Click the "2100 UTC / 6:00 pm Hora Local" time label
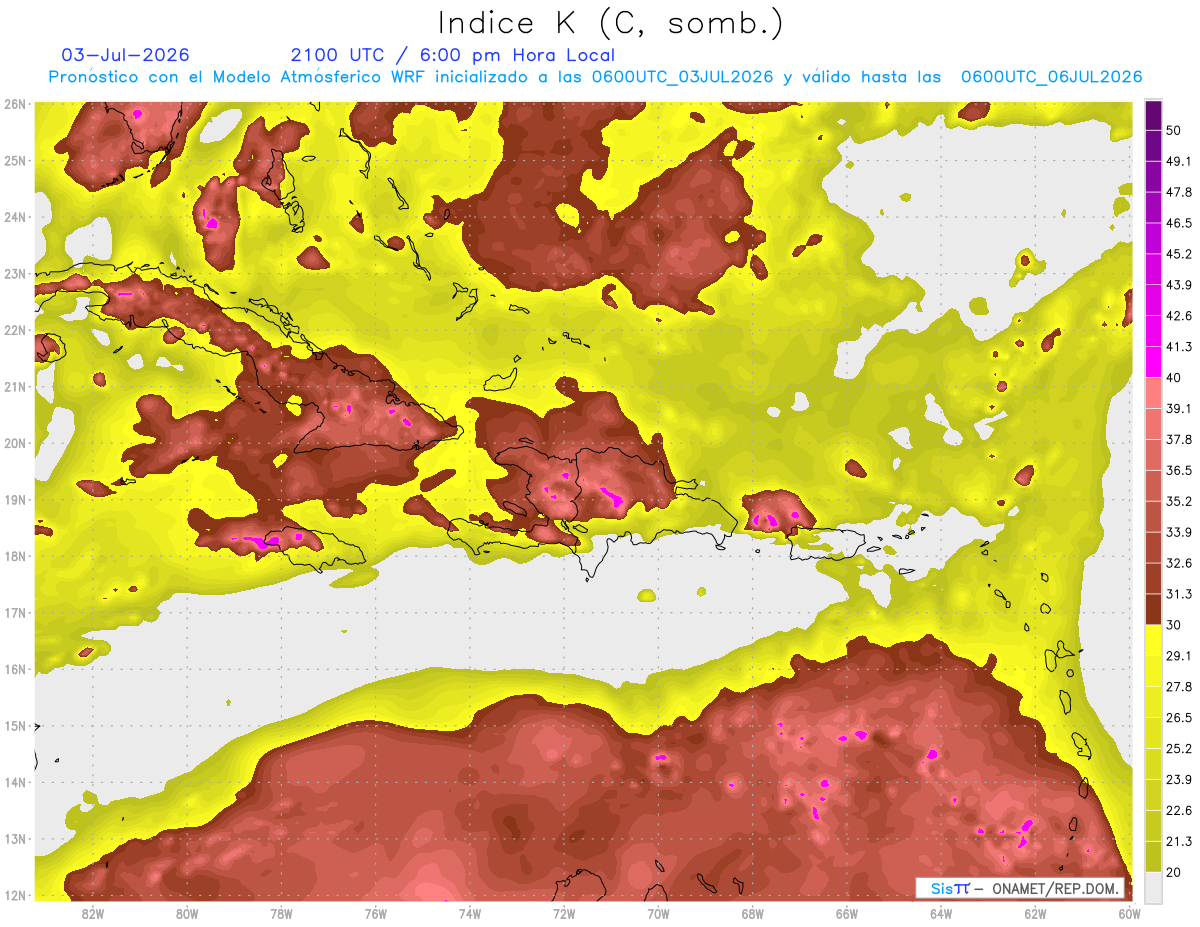1200x927 pixels. pos(453,55)
